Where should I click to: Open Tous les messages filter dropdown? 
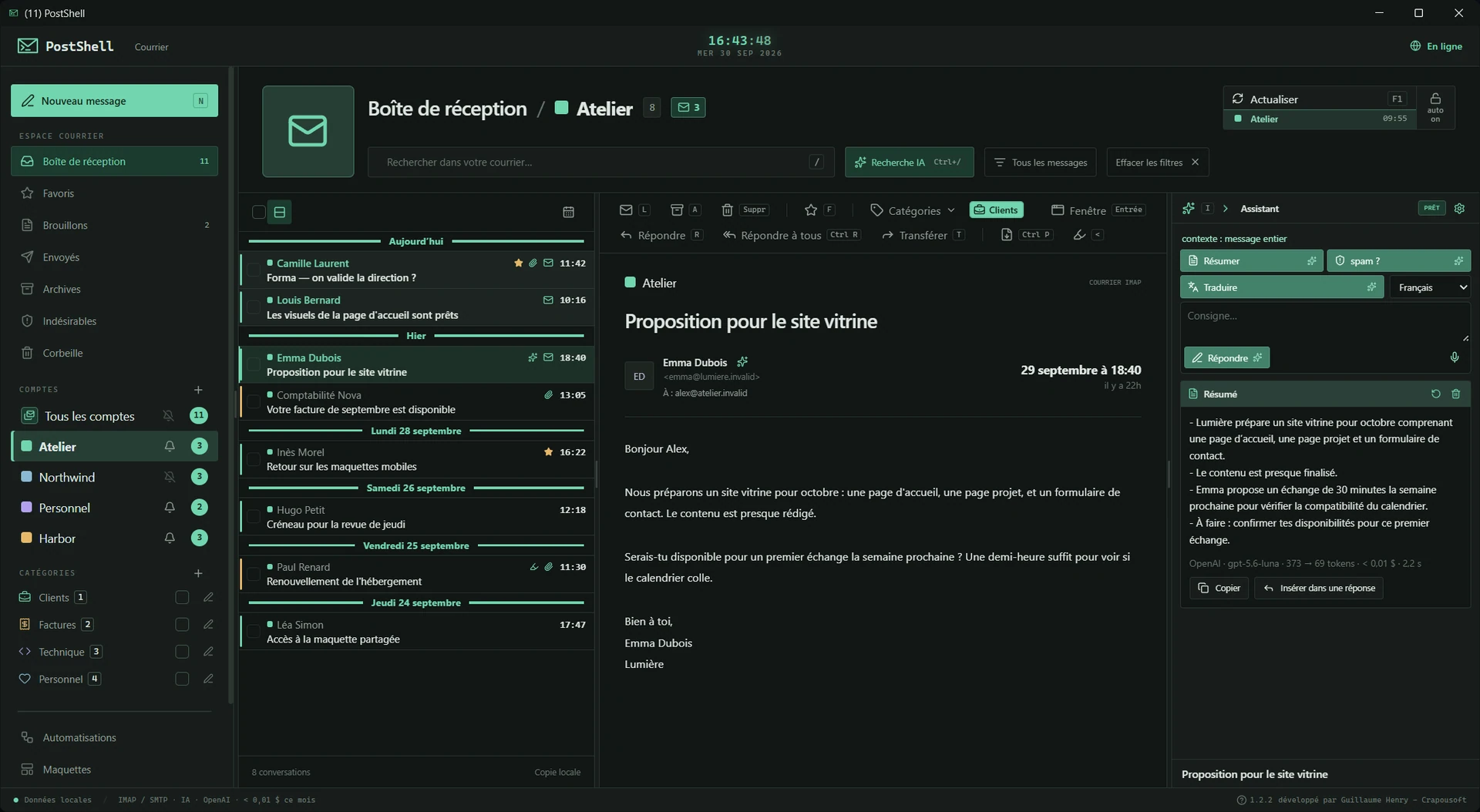pyautogui.click(x=1041, y=163)
